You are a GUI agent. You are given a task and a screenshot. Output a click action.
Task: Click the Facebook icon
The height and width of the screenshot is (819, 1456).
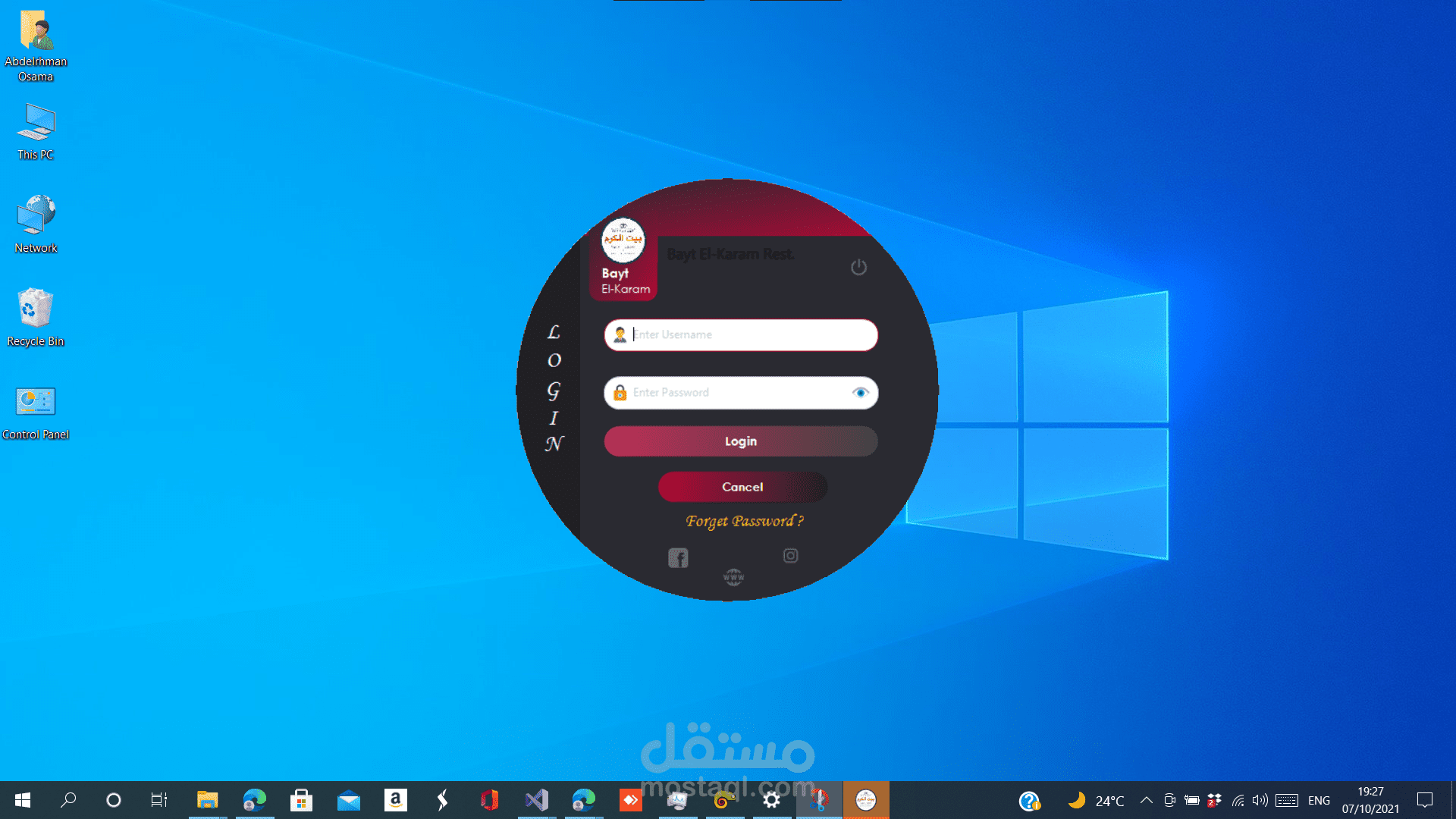coord(678,558)
